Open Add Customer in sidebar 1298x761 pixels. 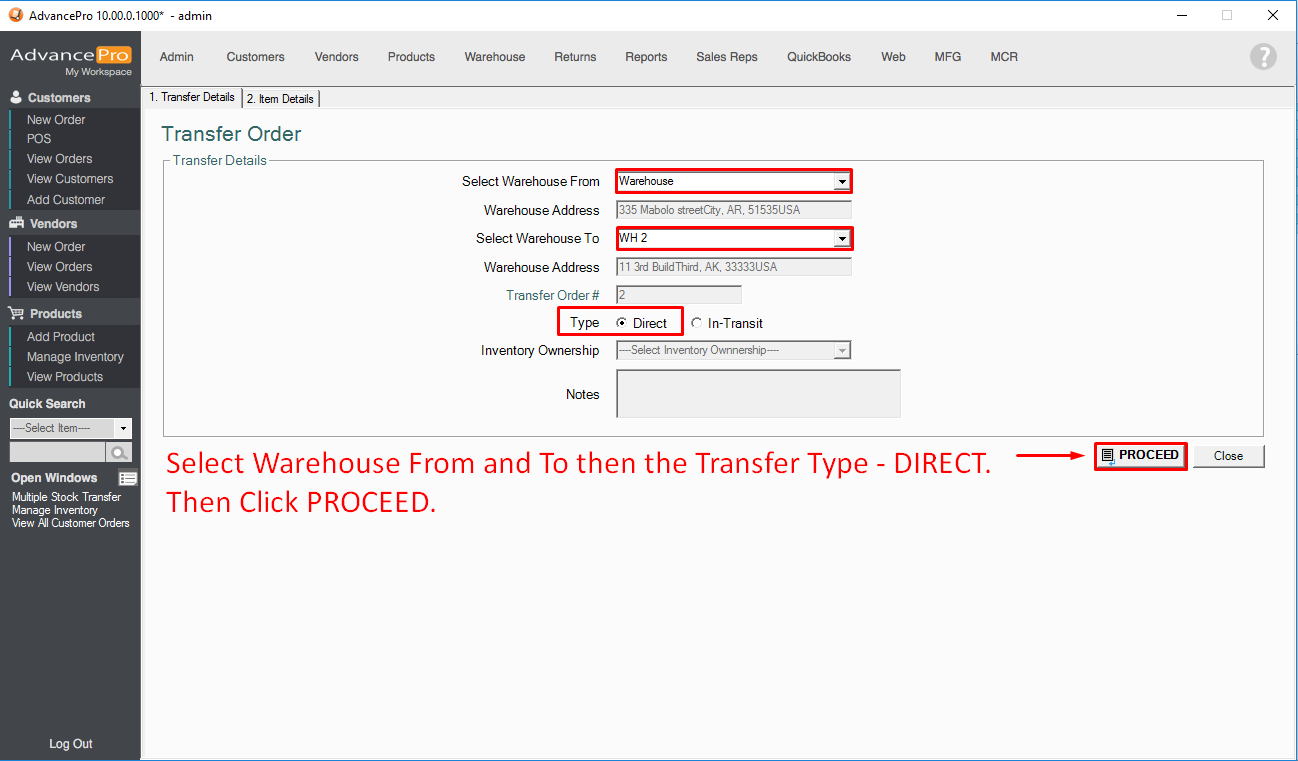click(66, 200)
